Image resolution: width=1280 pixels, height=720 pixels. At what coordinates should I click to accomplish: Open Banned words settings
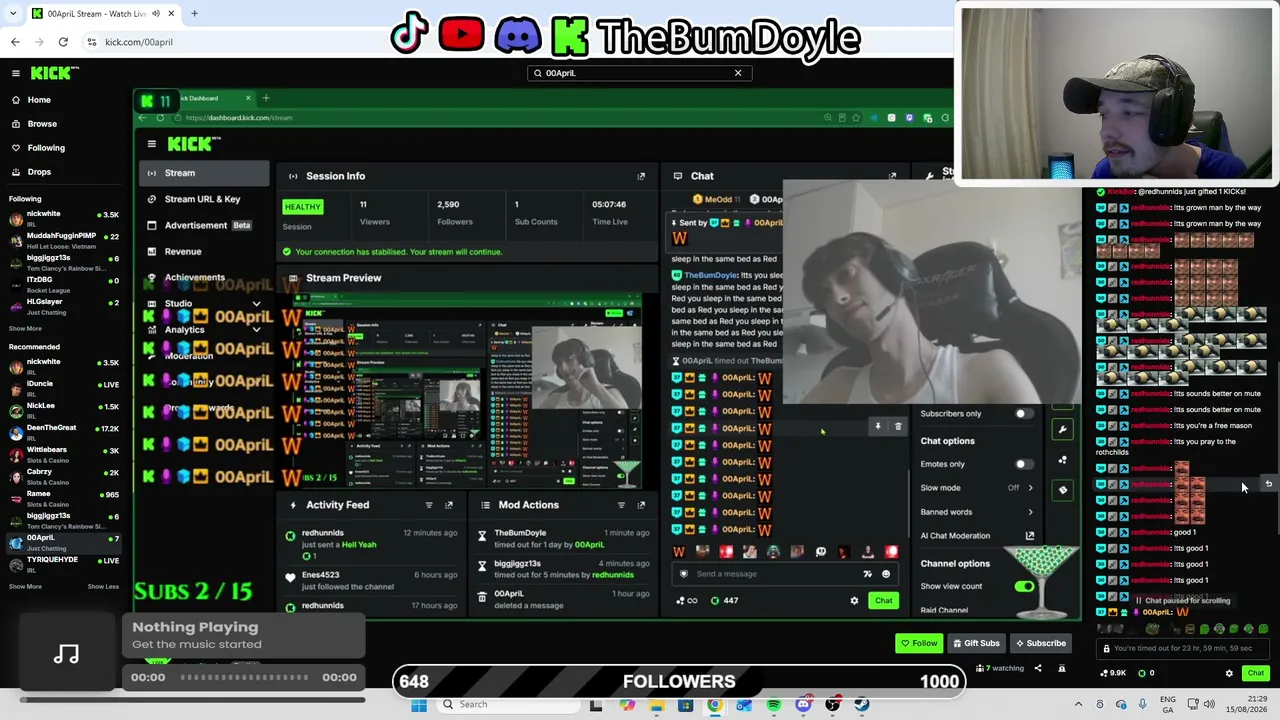tap(977, 512)
